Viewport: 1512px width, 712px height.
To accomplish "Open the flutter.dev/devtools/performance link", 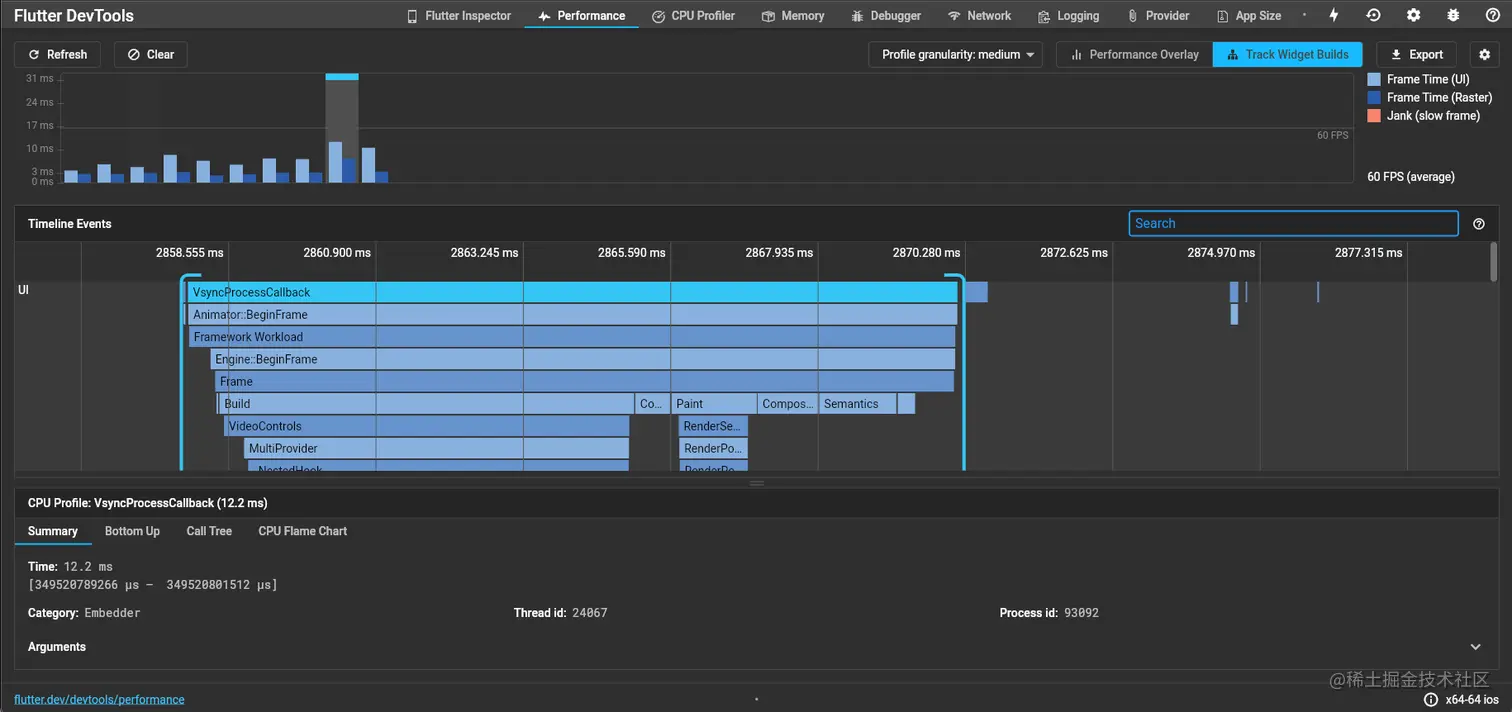I will pyautogui.click(x=99, y=700).
